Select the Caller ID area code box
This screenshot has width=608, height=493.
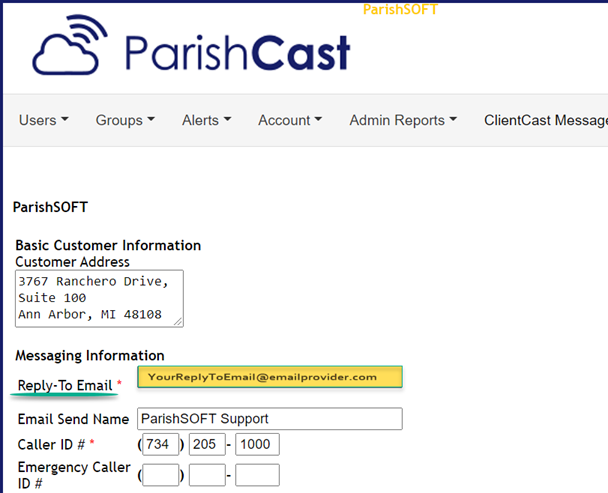(161, 444)
